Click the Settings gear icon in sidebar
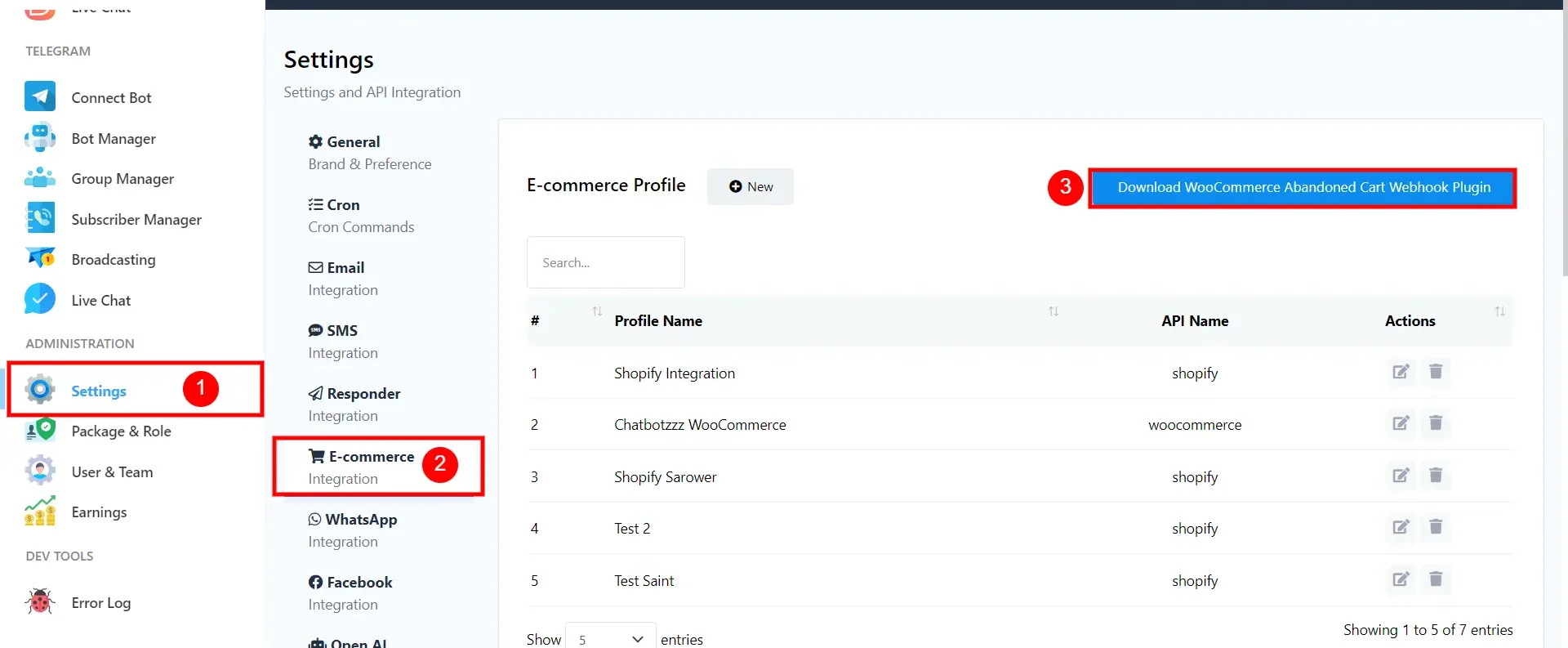Screen dimensions: 1568x648 [x=40, y=390]
